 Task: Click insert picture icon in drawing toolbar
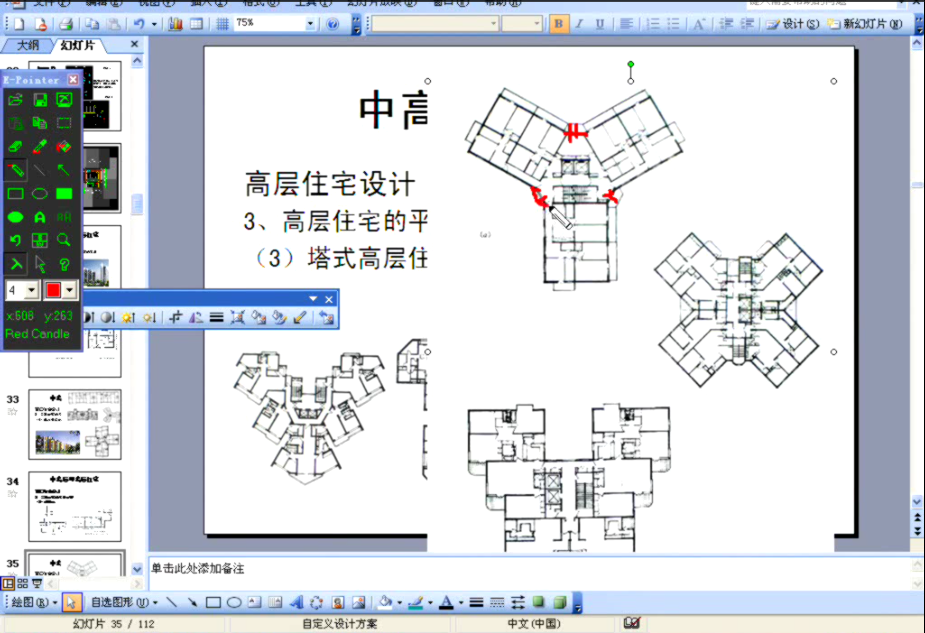[358, 602]
